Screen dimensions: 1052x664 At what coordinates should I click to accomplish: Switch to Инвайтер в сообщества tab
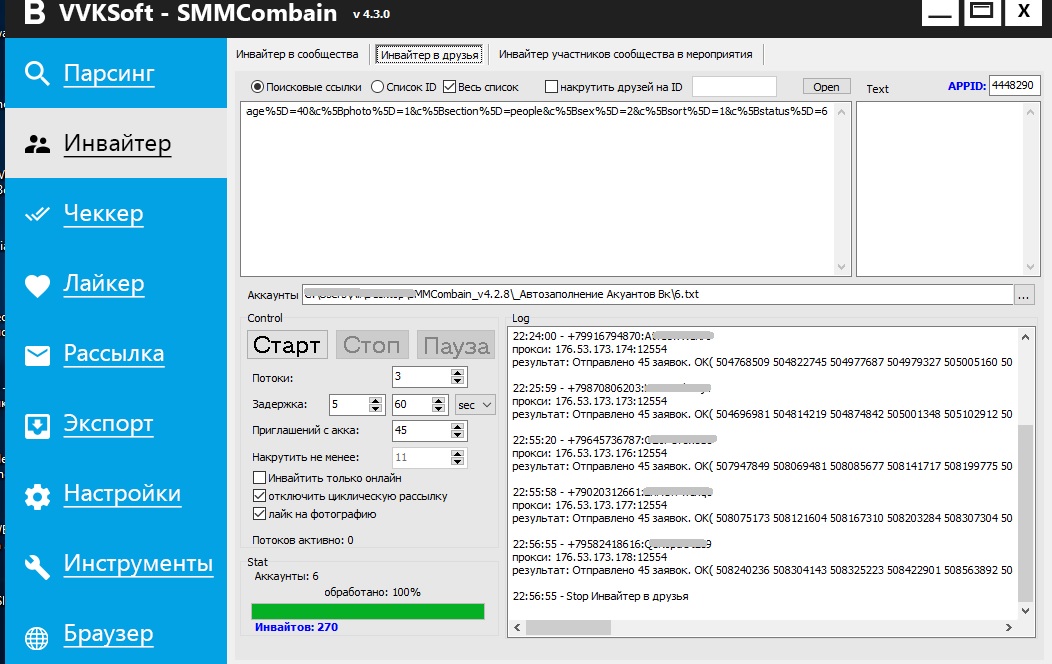pos(296,54)
